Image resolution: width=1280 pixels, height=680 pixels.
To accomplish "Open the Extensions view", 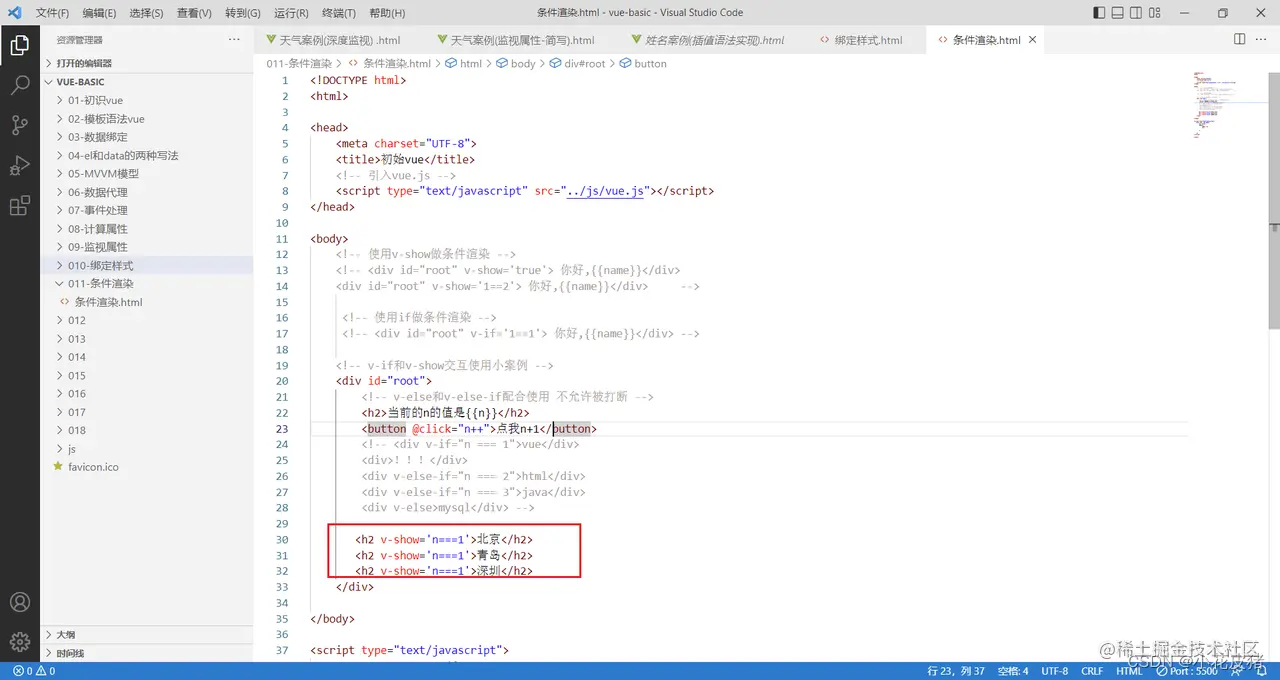I will [19, 206].
